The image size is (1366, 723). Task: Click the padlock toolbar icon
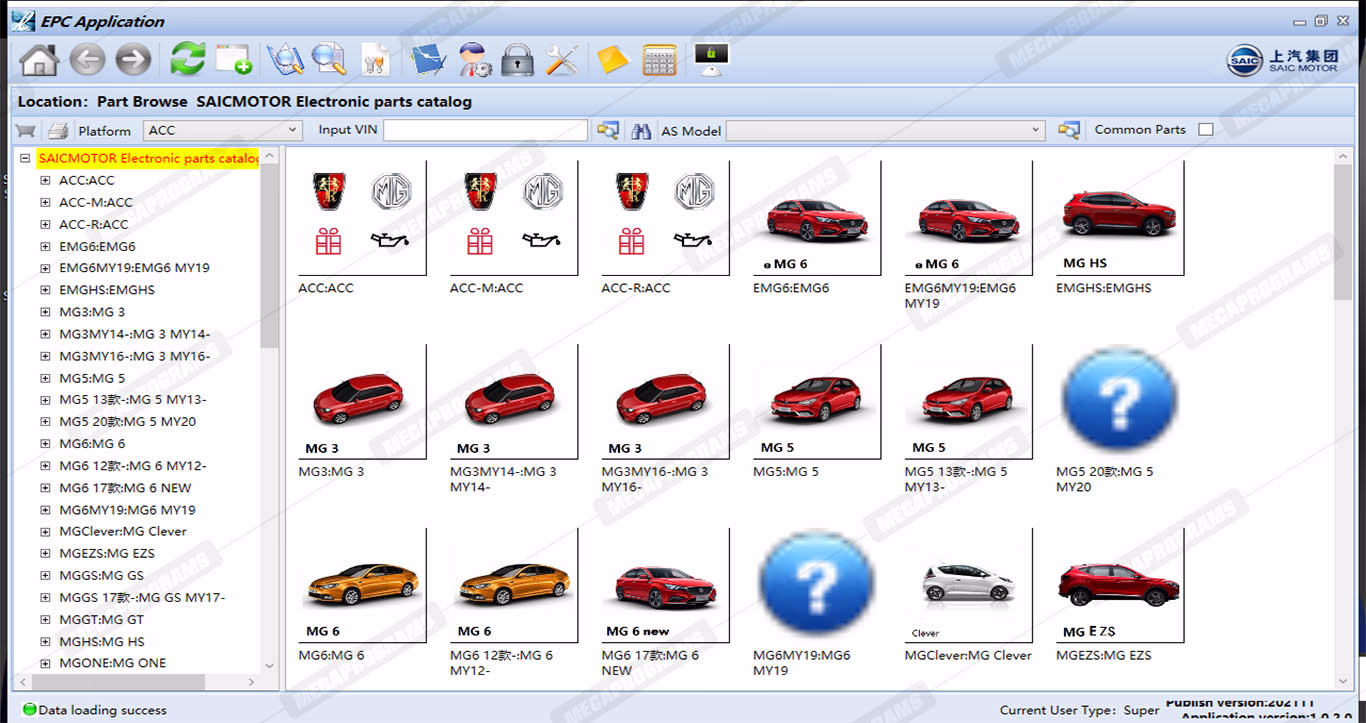(517, 60)
